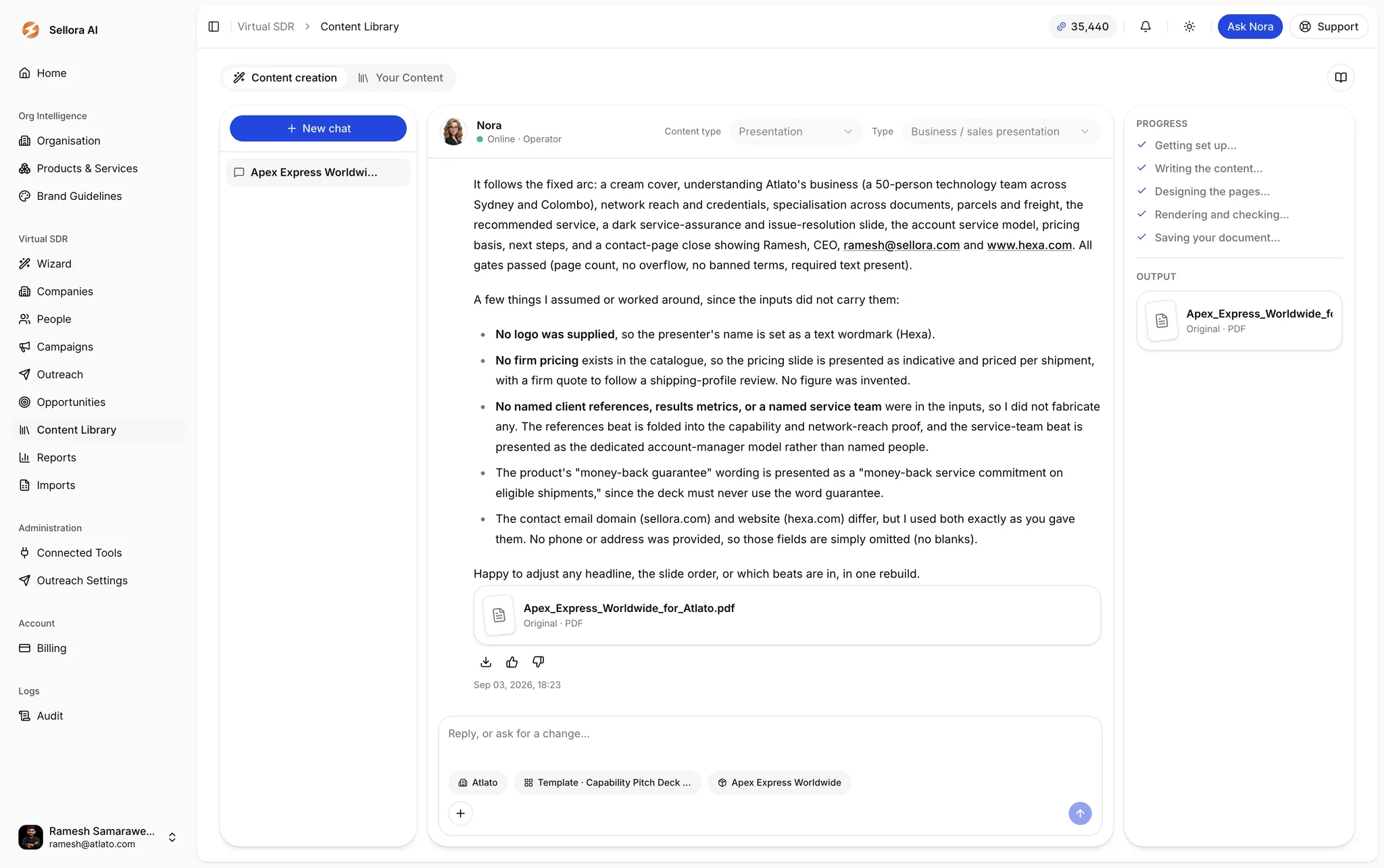The width and height of the screenshot is (1384, 868).
Task: Switch theme with the sun icon
Action: pos(1189,26)
